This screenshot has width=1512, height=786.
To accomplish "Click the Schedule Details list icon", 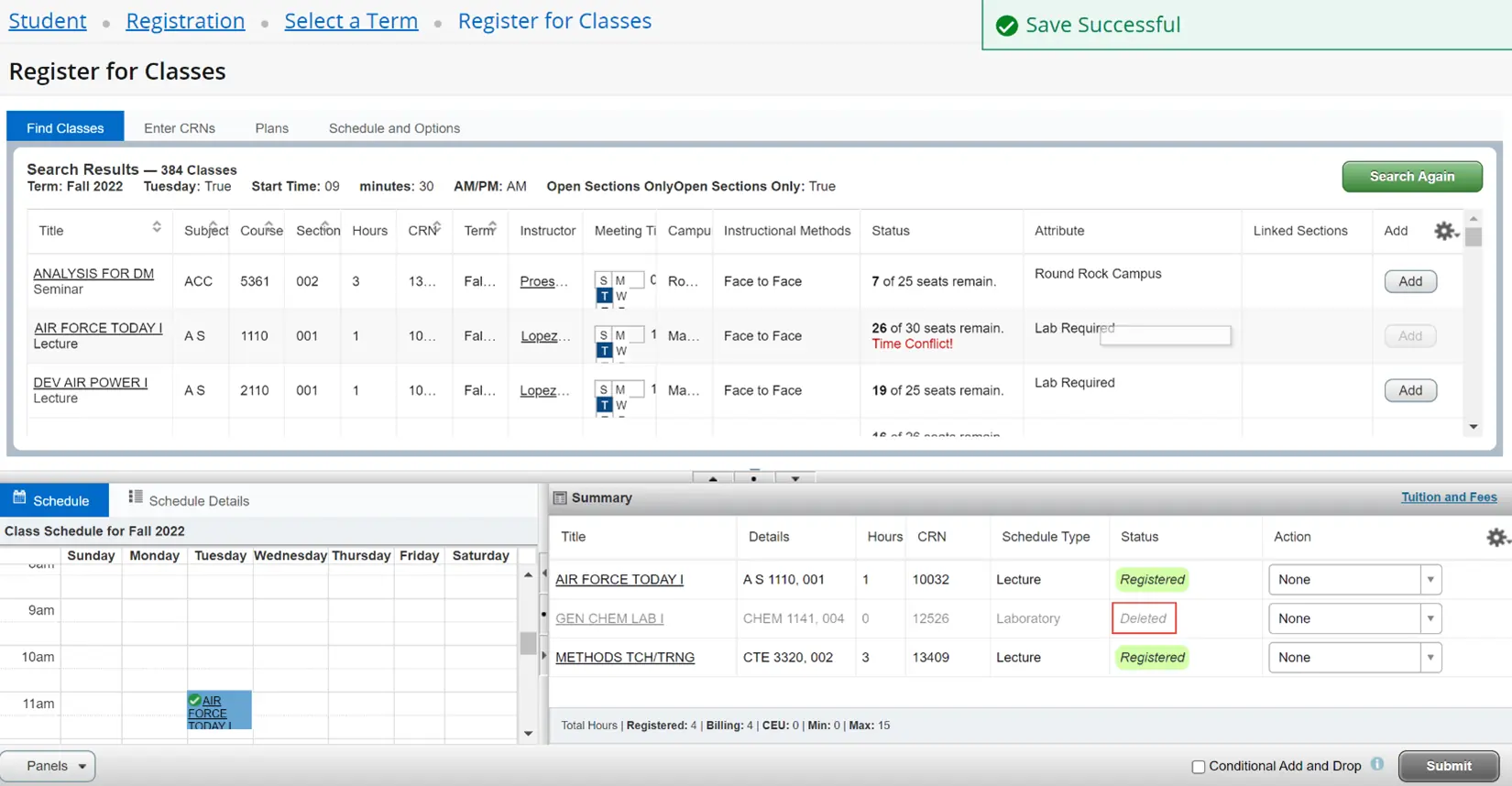I will [x=136, y=497].
